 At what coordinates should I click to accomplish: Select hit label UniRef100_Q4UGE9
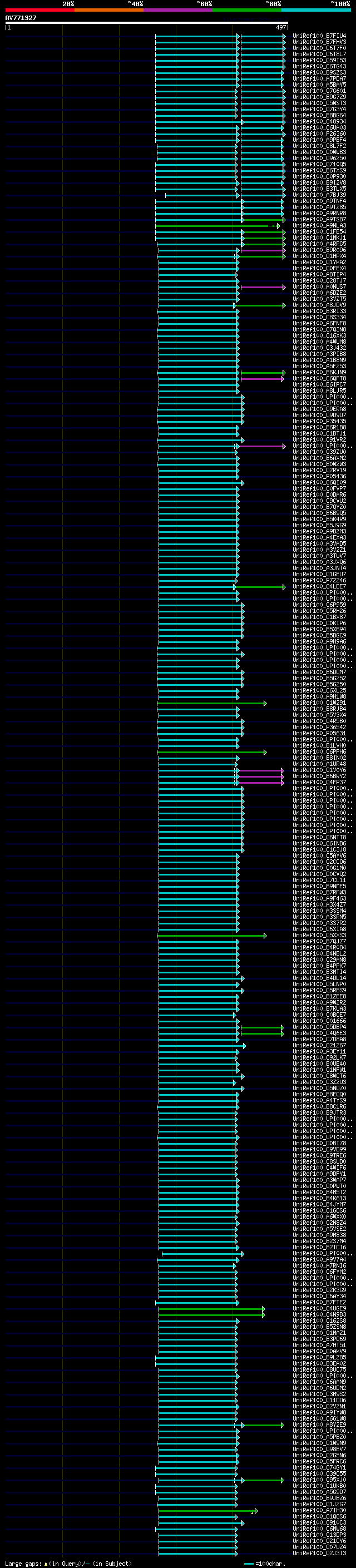[319, 1309]
